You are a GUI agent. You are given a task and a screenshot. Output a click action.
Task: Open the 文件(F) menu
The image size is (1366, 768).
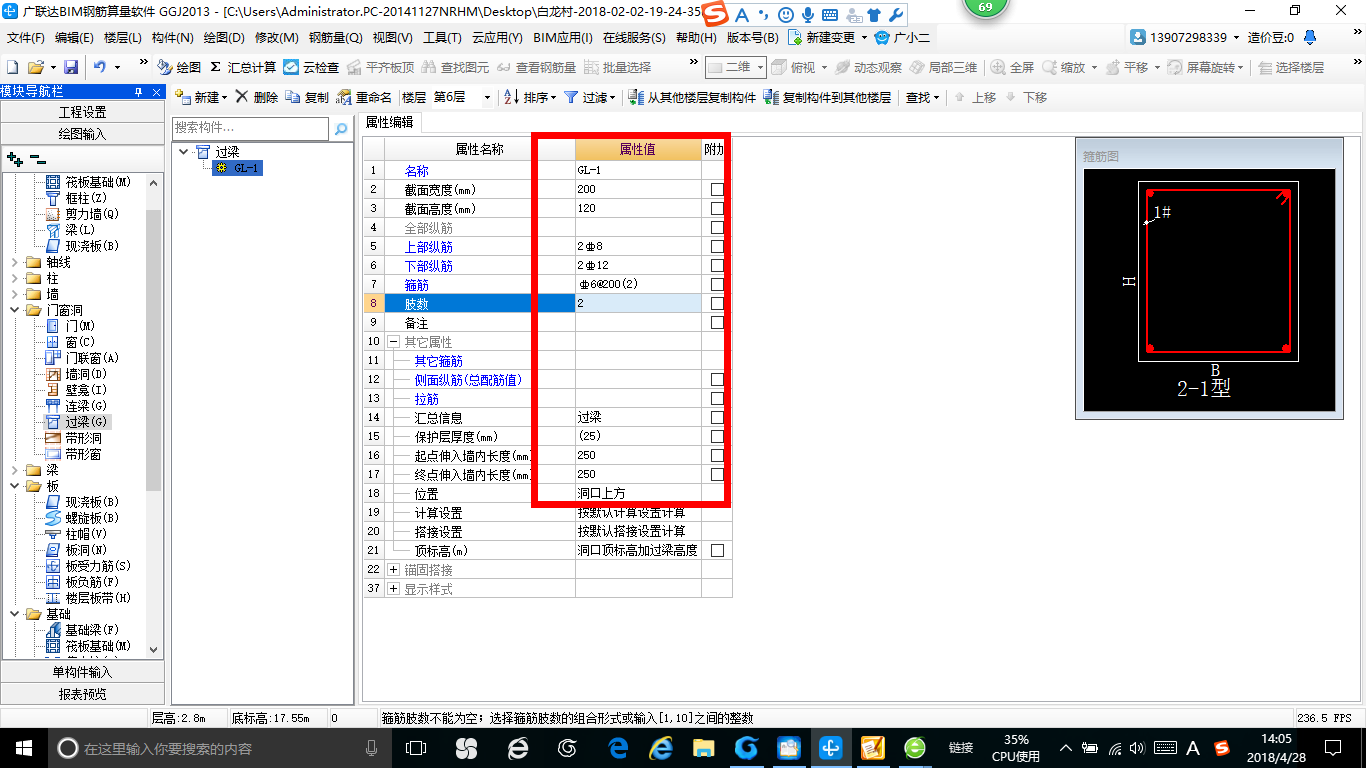26,38
